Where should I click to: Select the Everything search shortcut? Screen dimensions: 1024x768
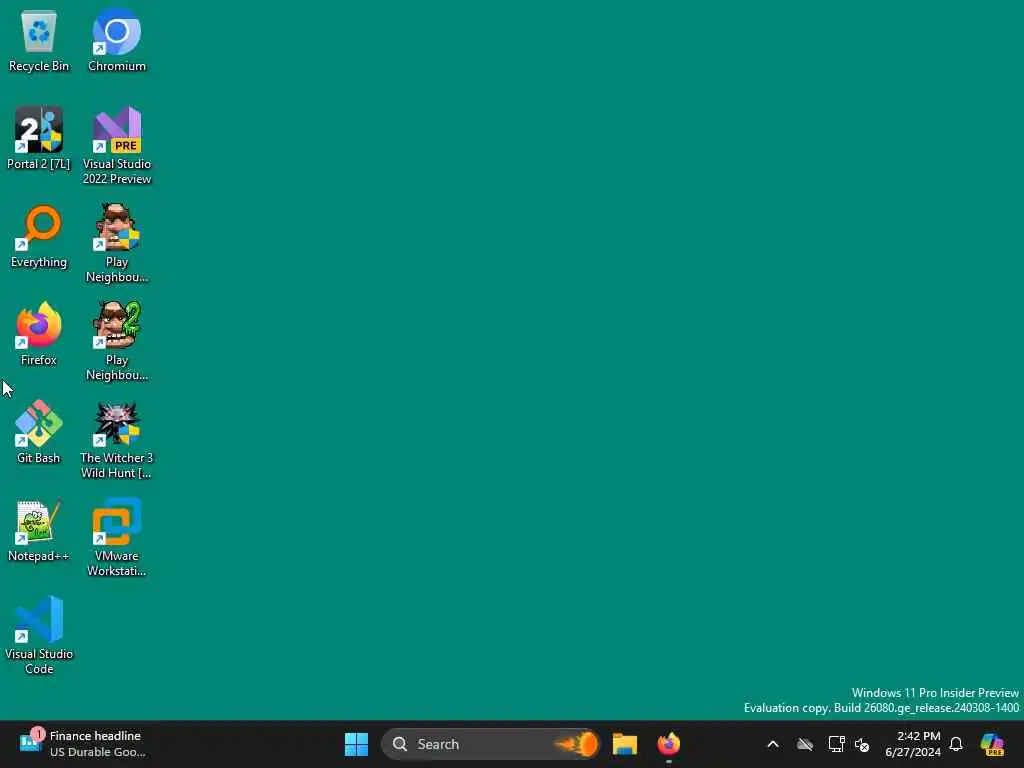click(39, 236)
